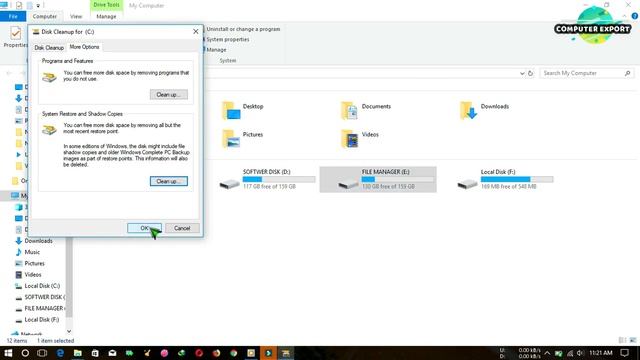The image size is (640, 360).
Task: Select the More Options tab
Action: point(84,47)
